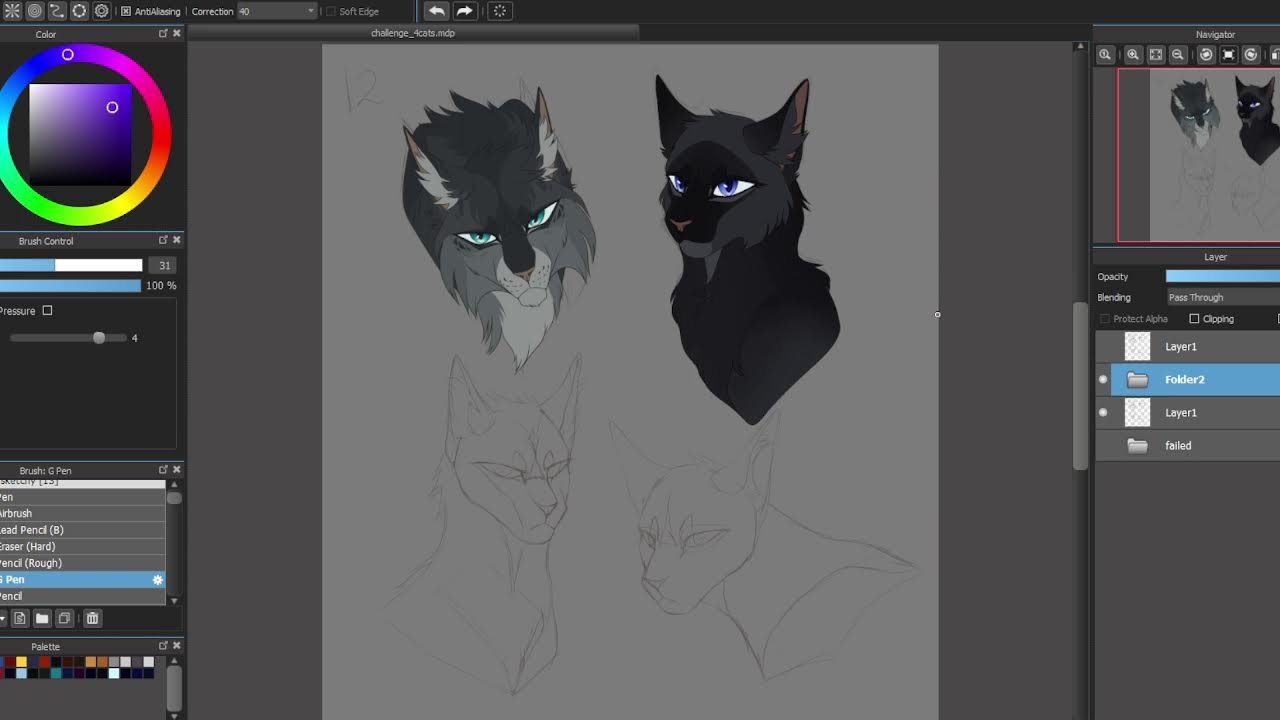Select the challenge_4cats.mdp document tab
Screen dimensions: 1280x720
point(413,33)
